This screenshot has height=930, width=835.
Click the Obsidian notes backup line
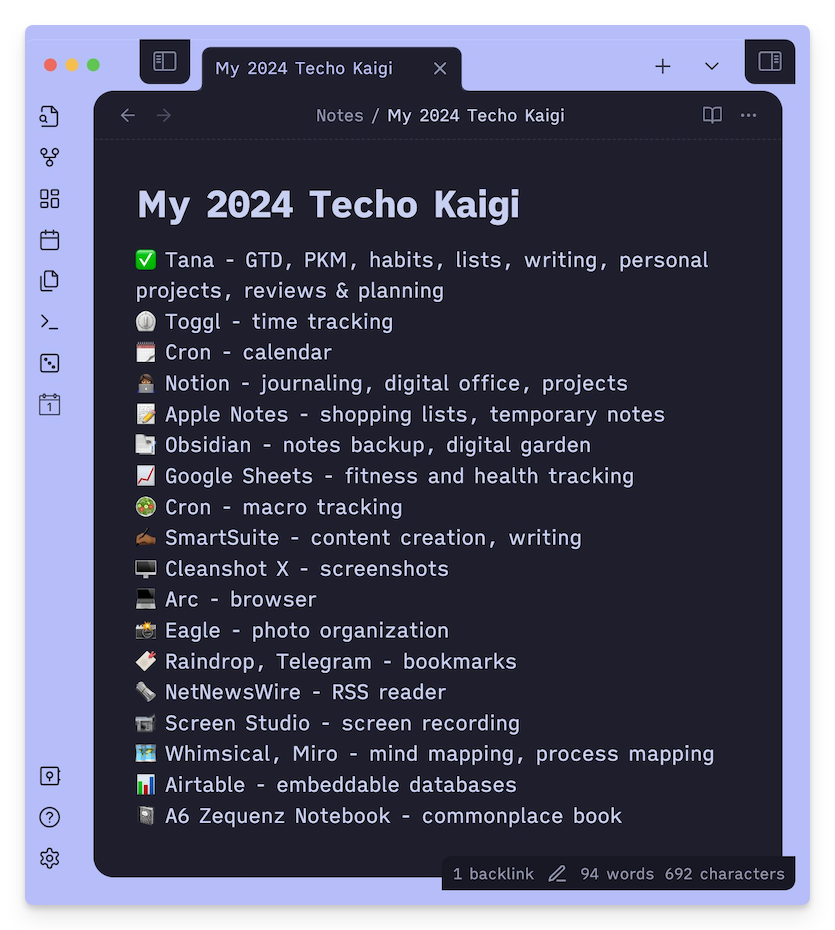[363, 445]
